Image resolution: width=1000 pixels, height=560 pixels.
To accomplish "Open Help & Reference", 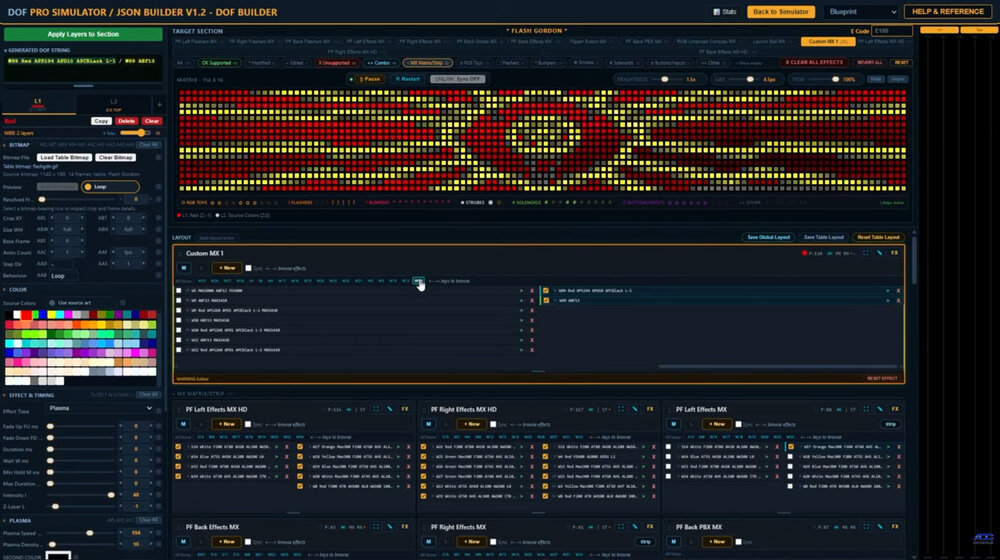I will pyautogui.click(x=947, y=11).
